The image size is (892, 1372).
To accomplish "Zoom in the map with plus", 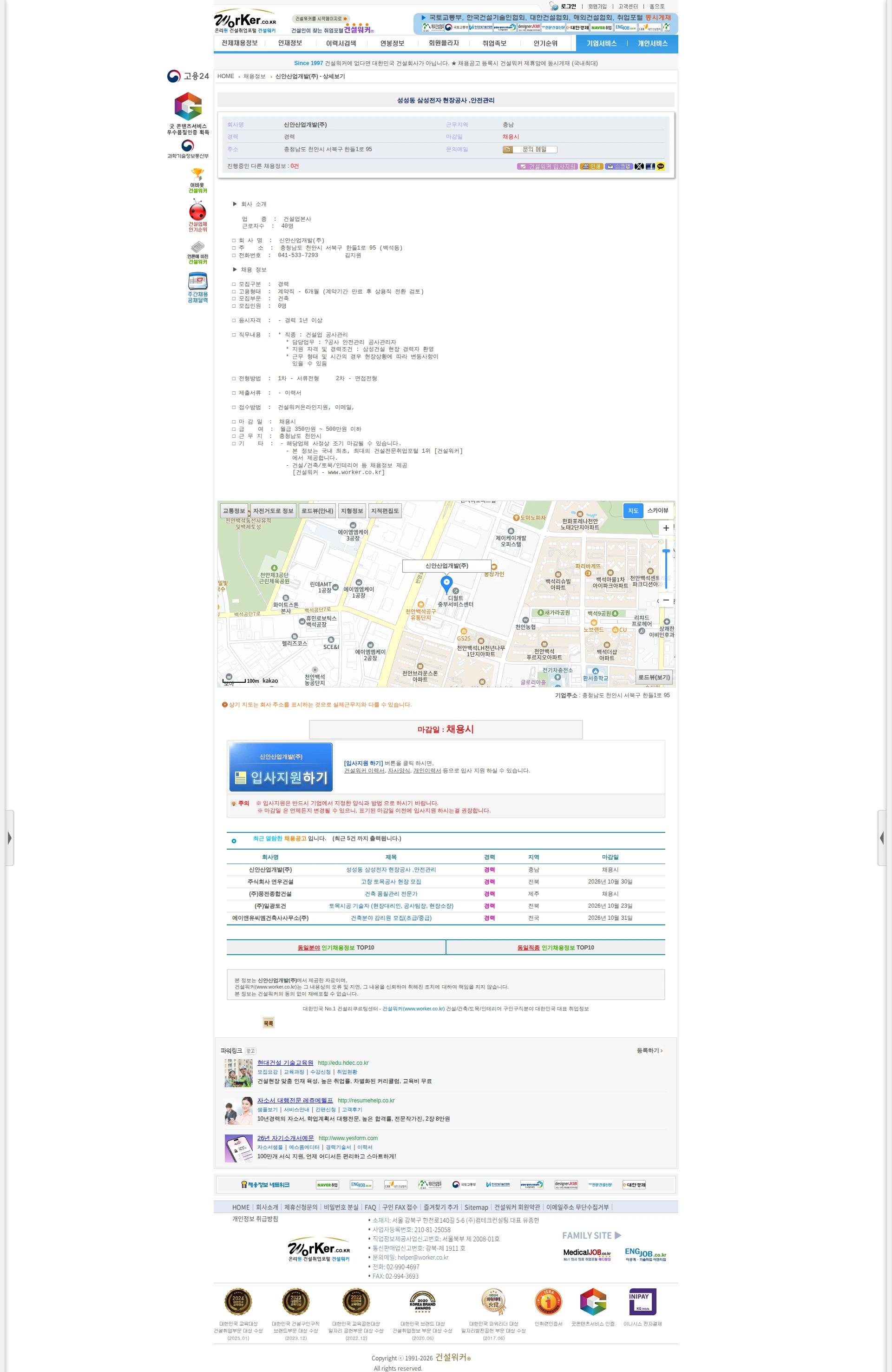I will pyautogui.click(x=666, y=528).
